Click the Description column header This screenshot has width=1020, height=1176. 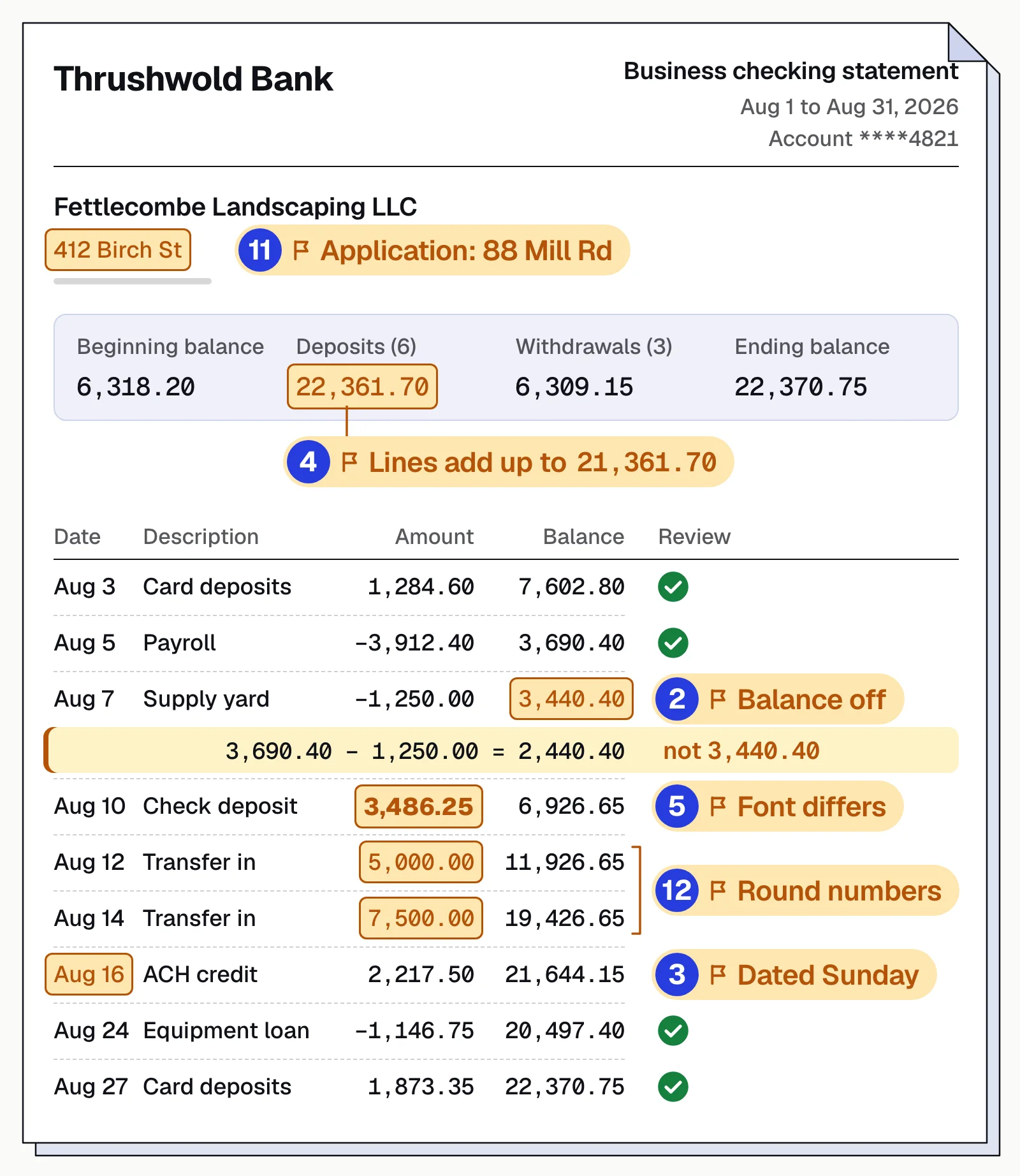click(x=201, y=537)
